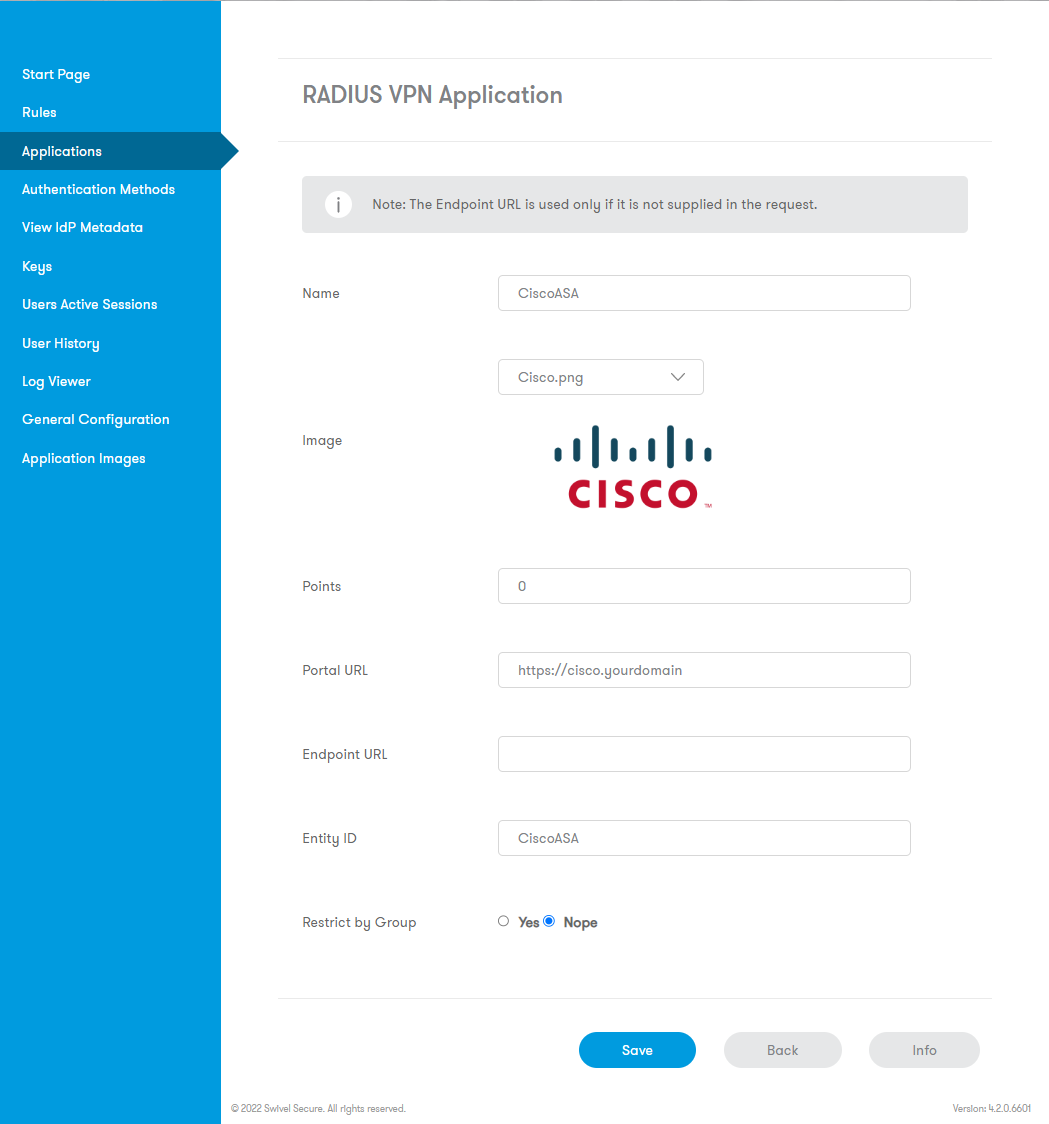The width and height of the screenshot is (1049, 1124).
Task: Click the Cisco logo image preview
Action: 634,465
